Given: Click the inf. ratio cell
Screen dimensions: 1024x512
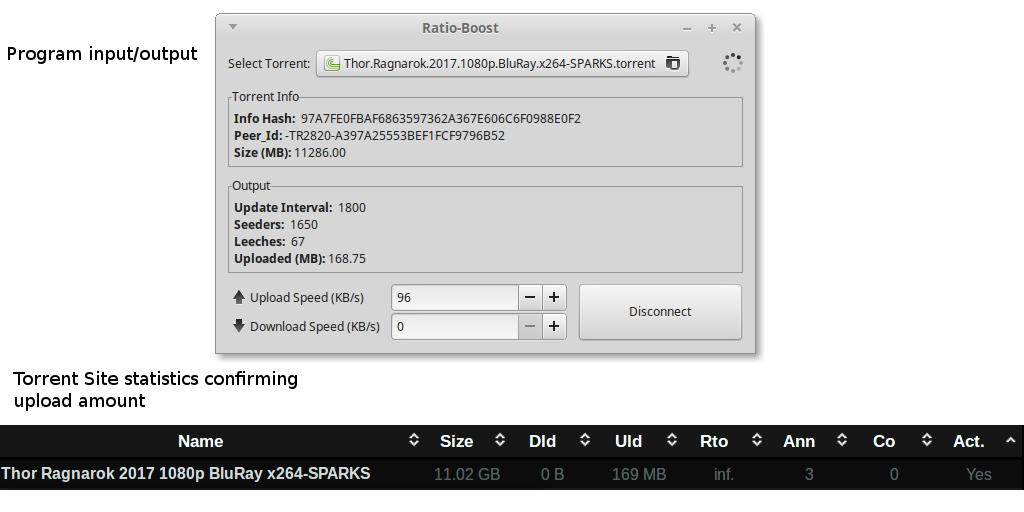Looking at the screenshot, I should [724, 475].
